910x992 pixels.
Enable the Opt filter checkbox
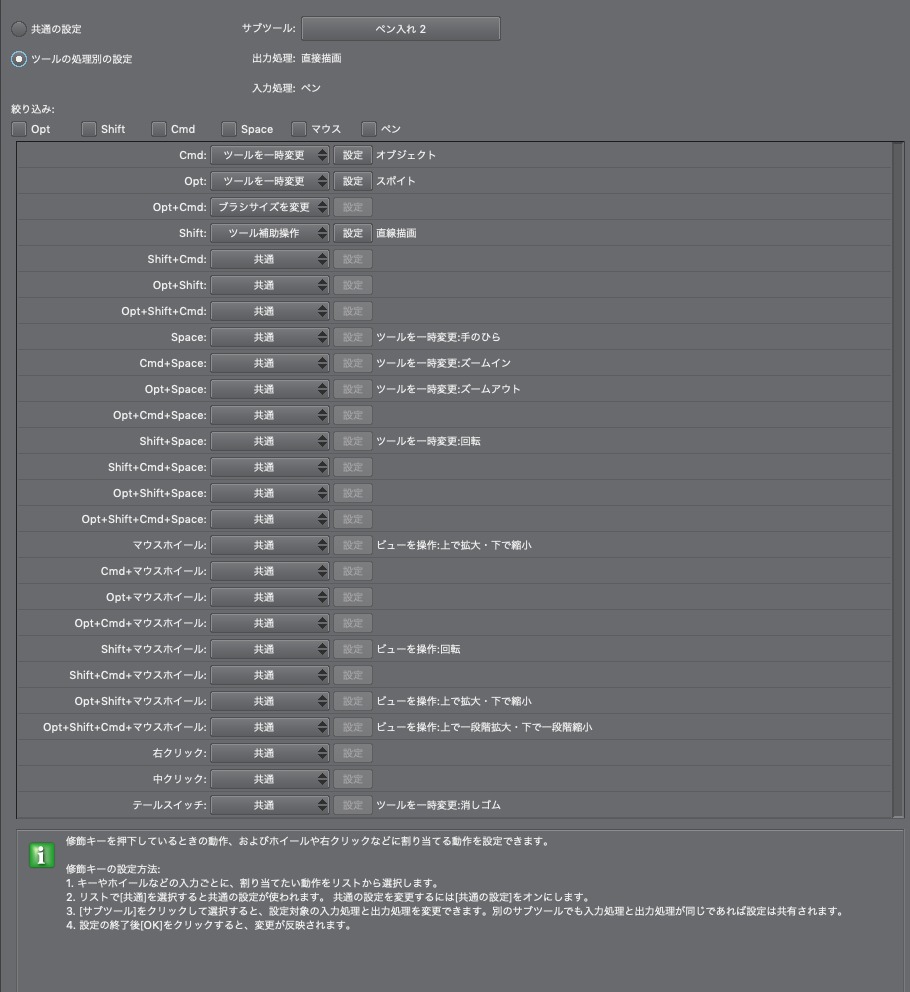[x=19, y=129]
